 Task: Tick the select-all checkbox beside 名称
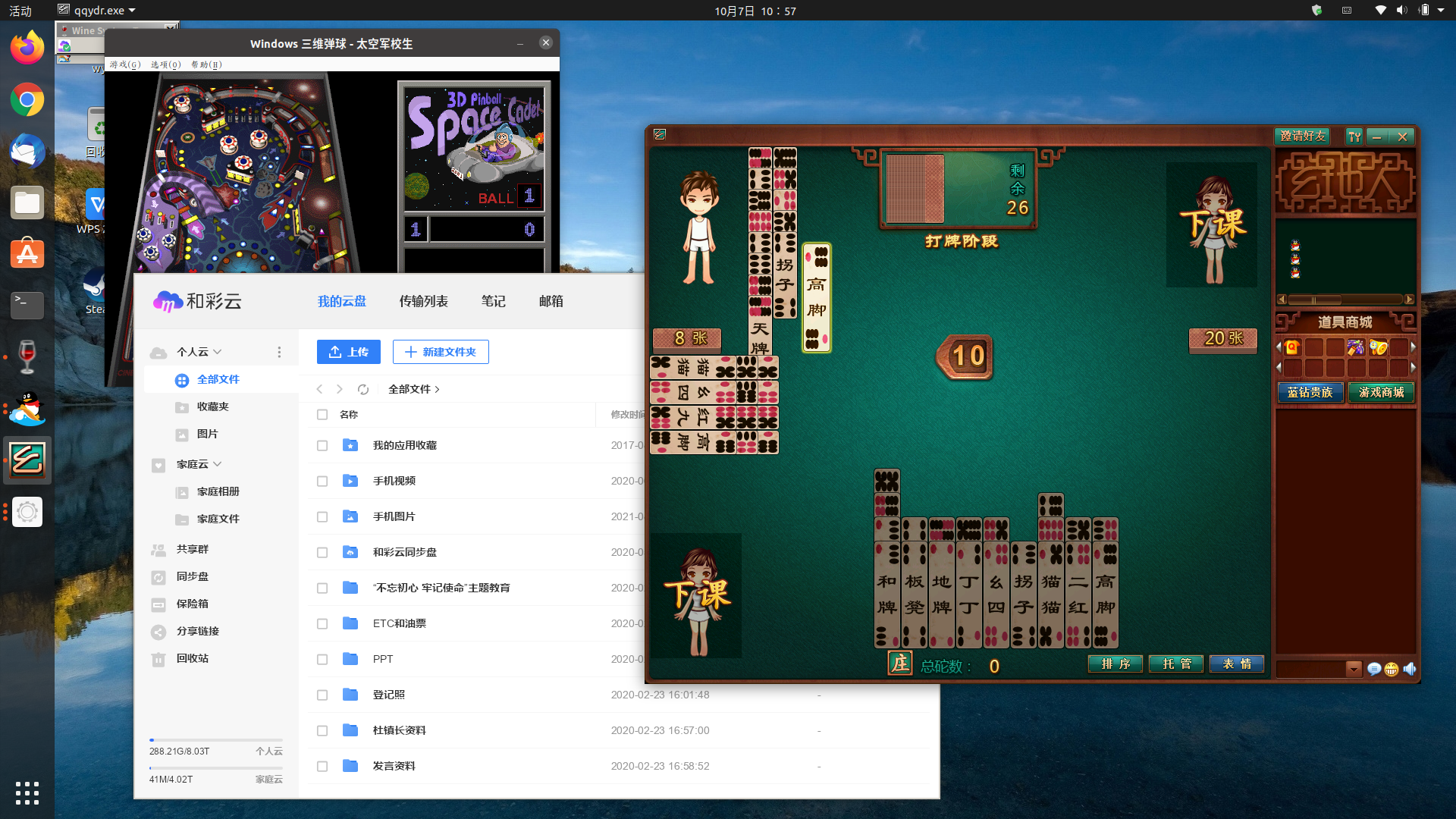tap(322, 415)
